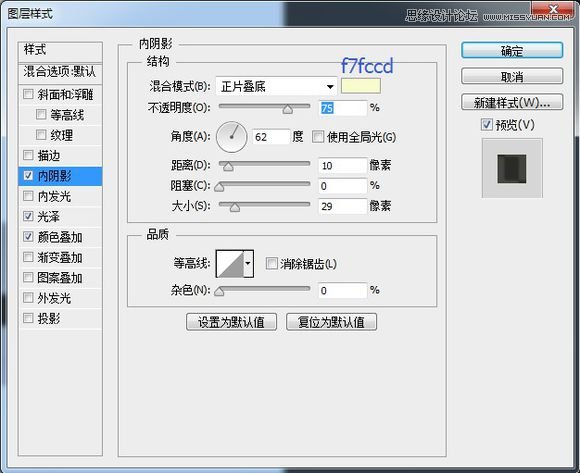This screenshot has height=473, width=580.
Task: Click 设置为默认值 button
Action: click(232, 322)
